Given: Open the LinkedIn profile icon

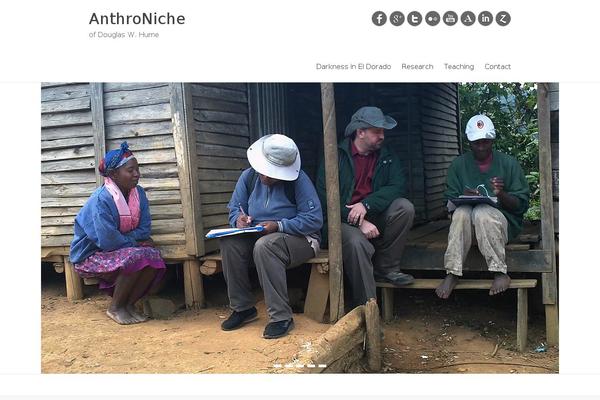Looking at the screenshot, I should [485, 18].
